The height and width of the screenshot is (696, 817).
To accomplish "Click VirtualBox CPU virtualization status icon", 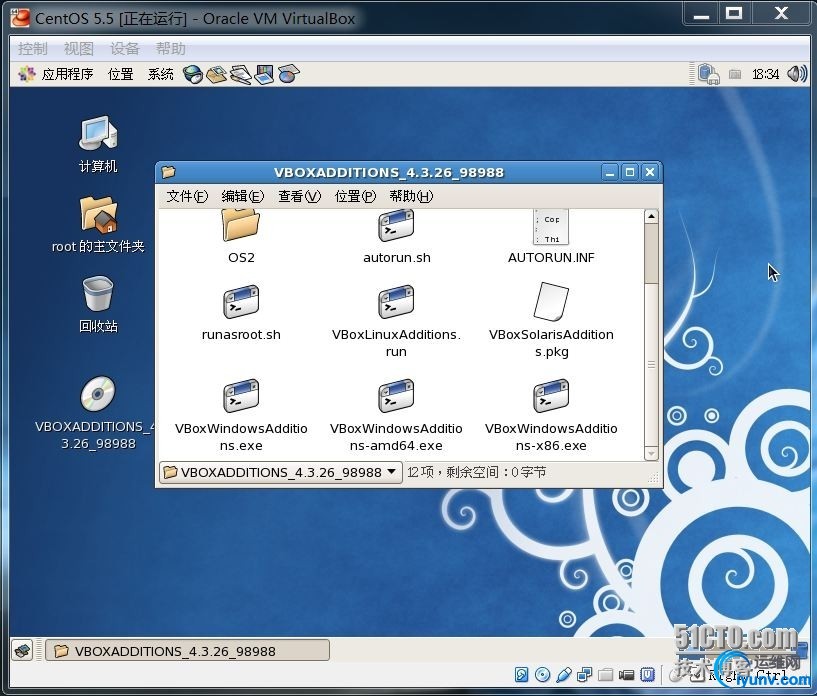I will [x=647, y=675].
